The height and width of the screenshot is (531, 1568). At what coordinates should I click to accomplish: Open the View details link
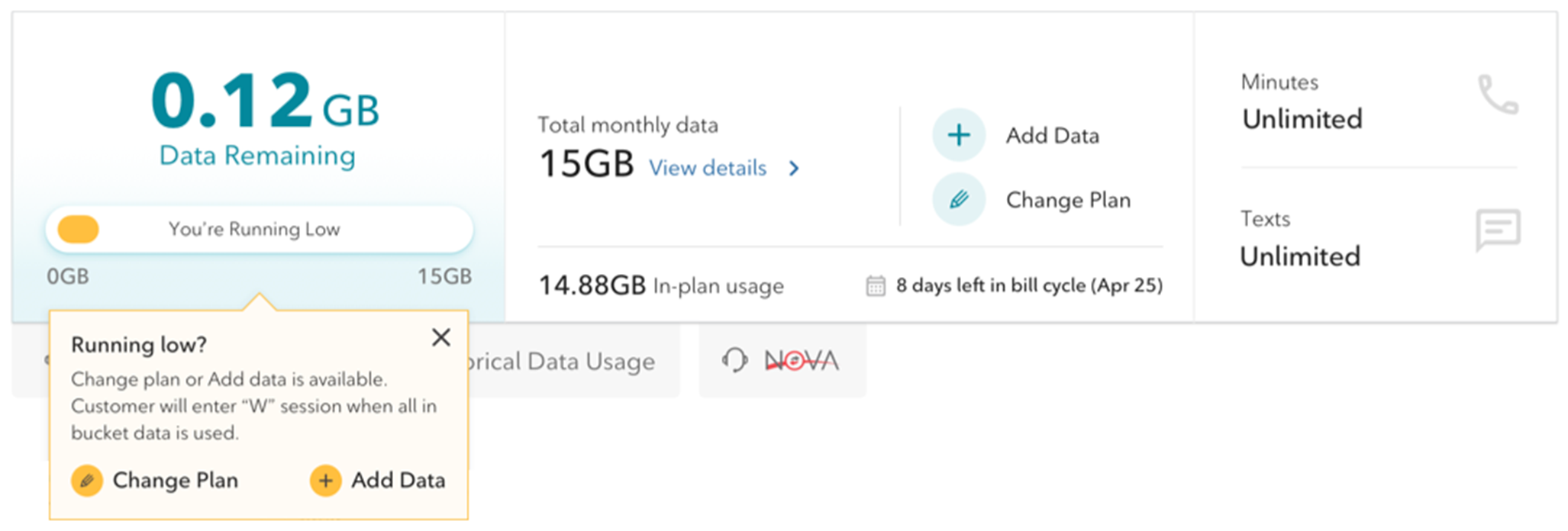[708, 169]
